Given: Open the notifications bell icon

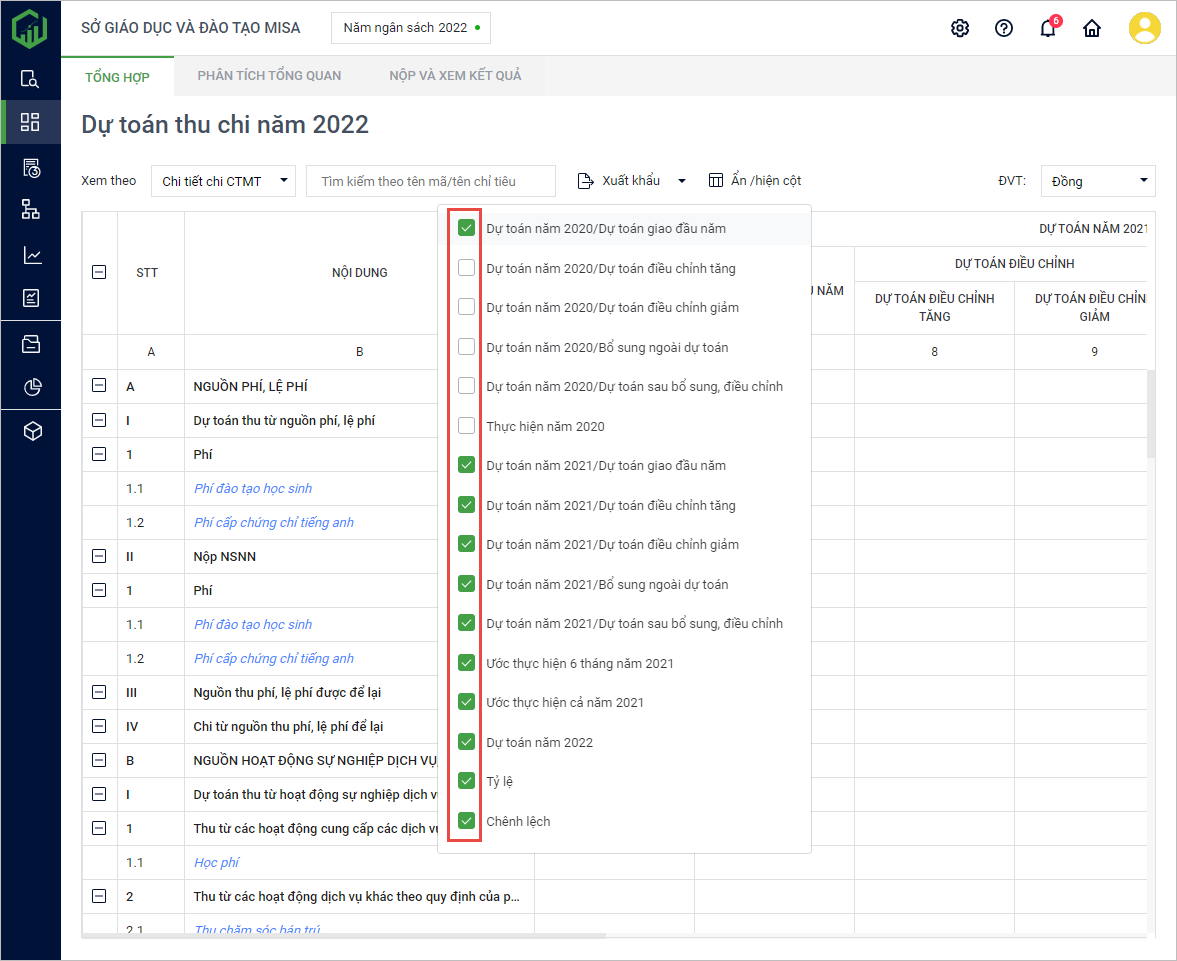Looking at the screenshot, I should pyautogui.click(x=1048, y=28).
